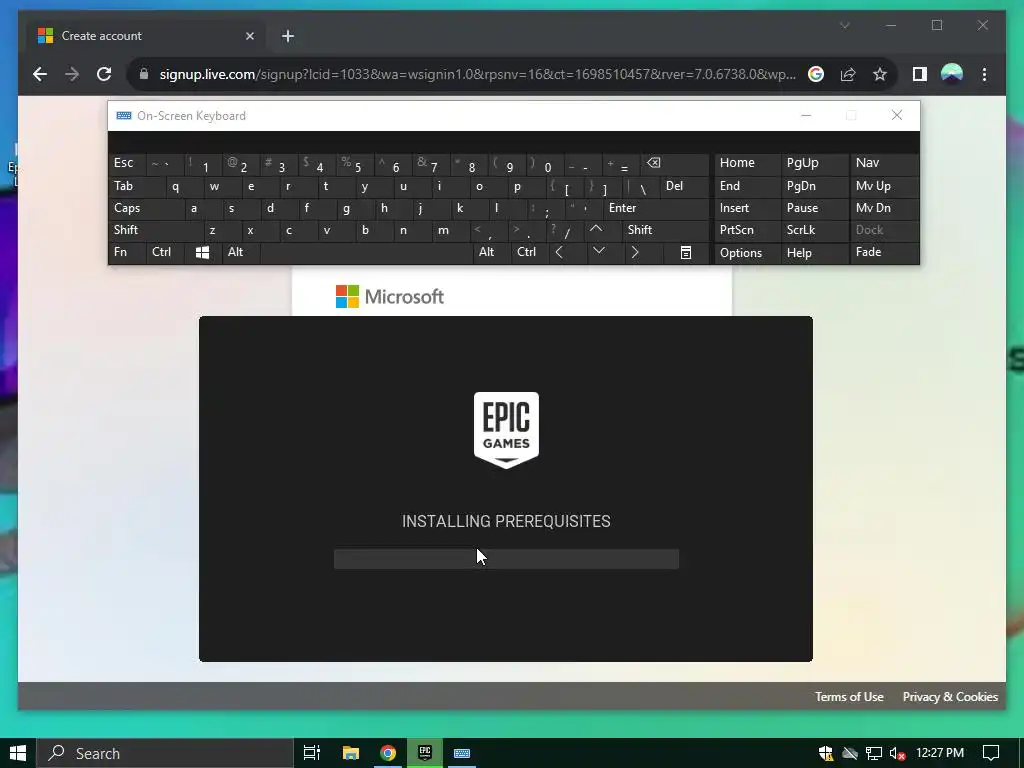
Task: Toggle right Alt key on On-Screen Keyboard
Action: tap(490, 252)
